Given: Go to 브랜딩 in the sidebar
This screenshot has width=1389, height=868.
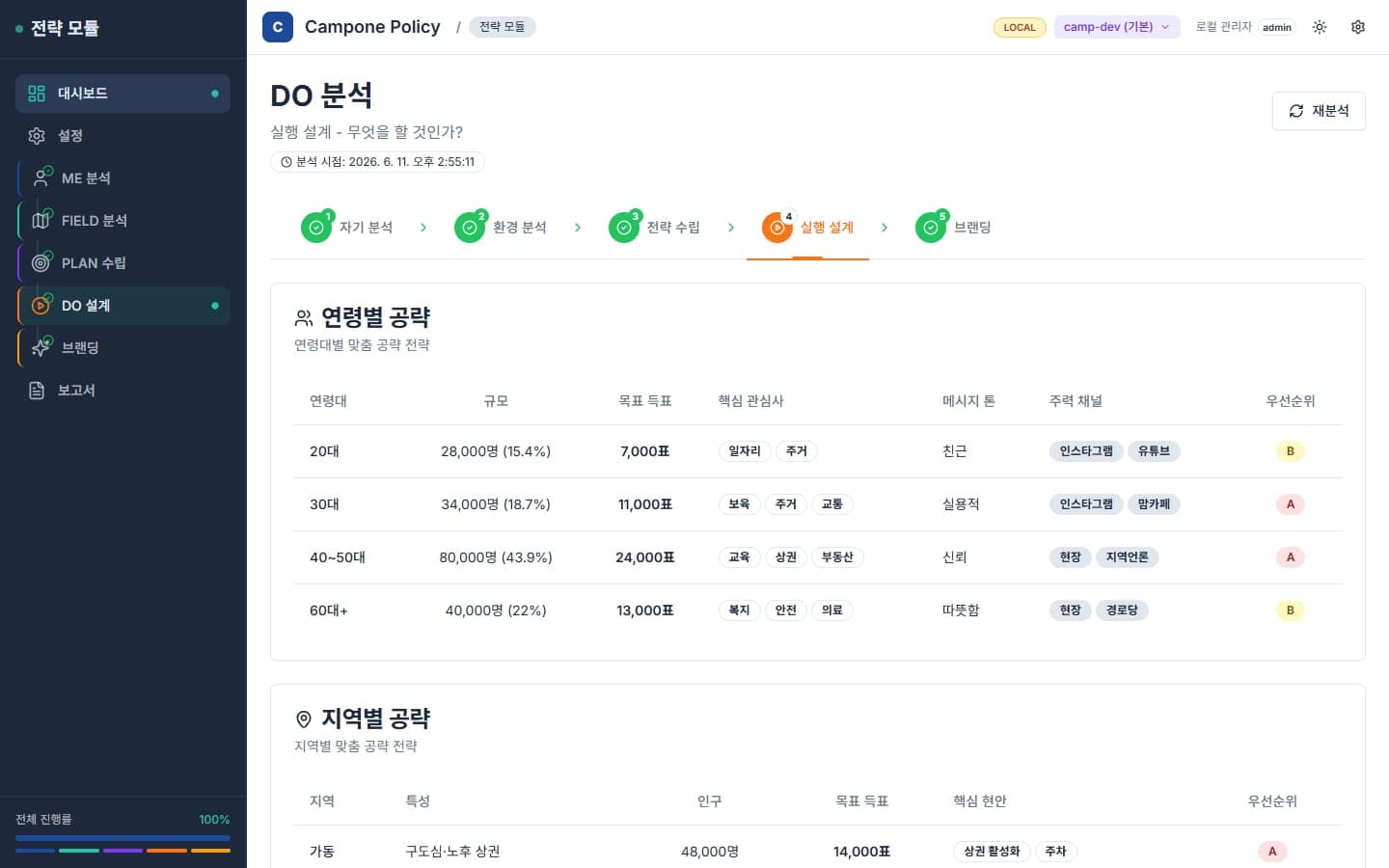Looking at the screenshot, I should (123, 348).
